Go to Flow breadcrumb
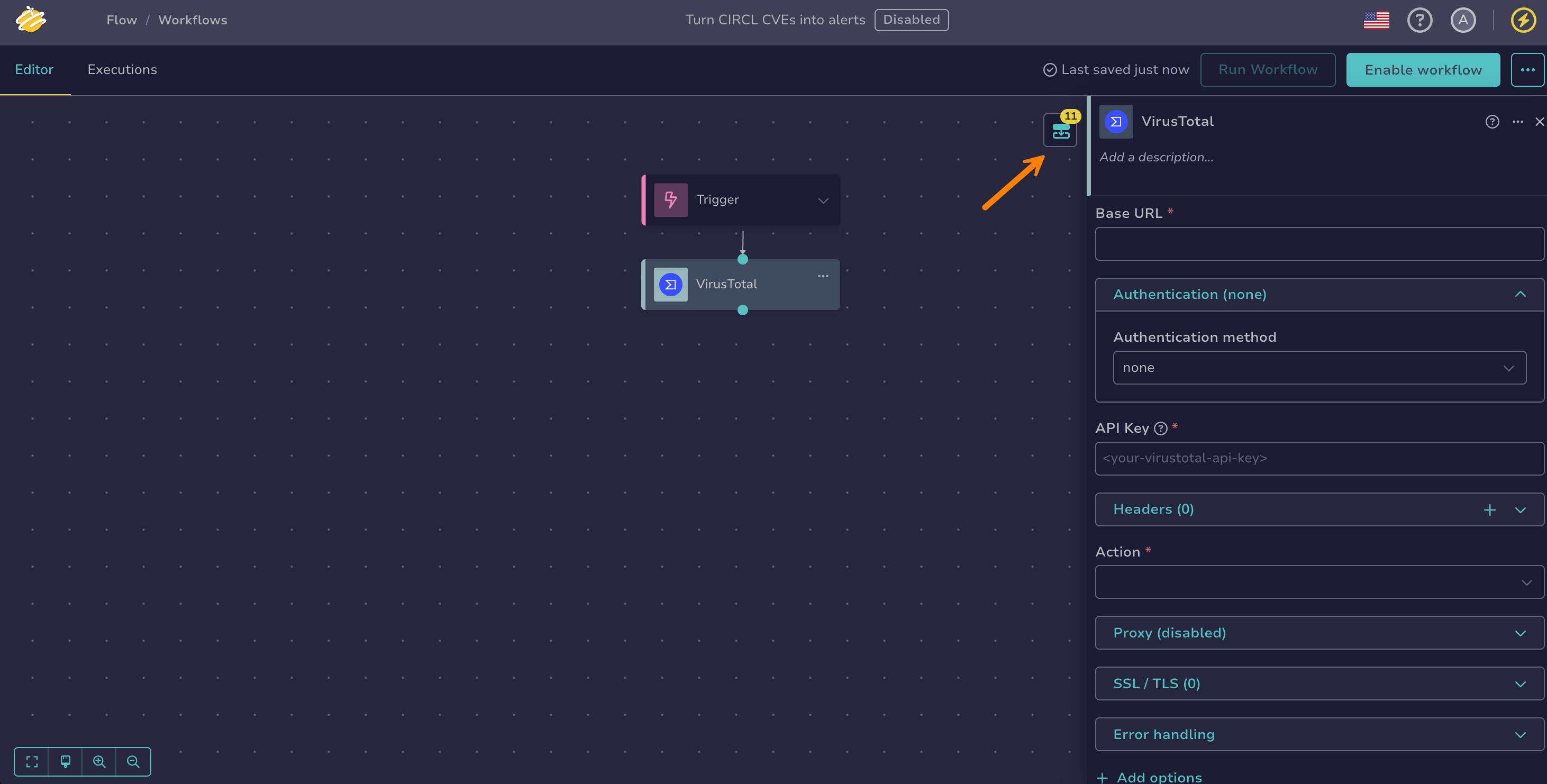Screen dimensions: 1547x784 point(121,20)
